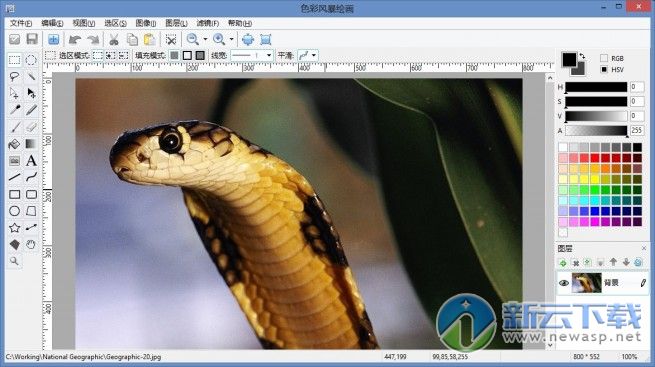Open the 视图(V) menu

(84, 23)
